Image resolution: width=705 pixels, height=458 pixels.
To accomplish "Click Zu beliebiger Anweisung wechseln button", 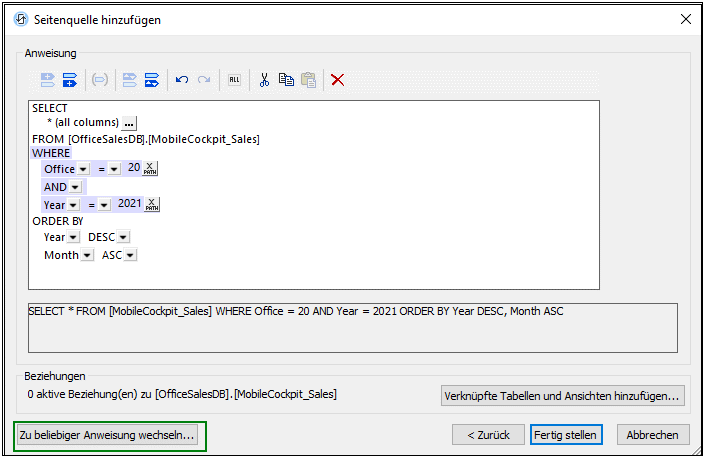I will 107,435.
